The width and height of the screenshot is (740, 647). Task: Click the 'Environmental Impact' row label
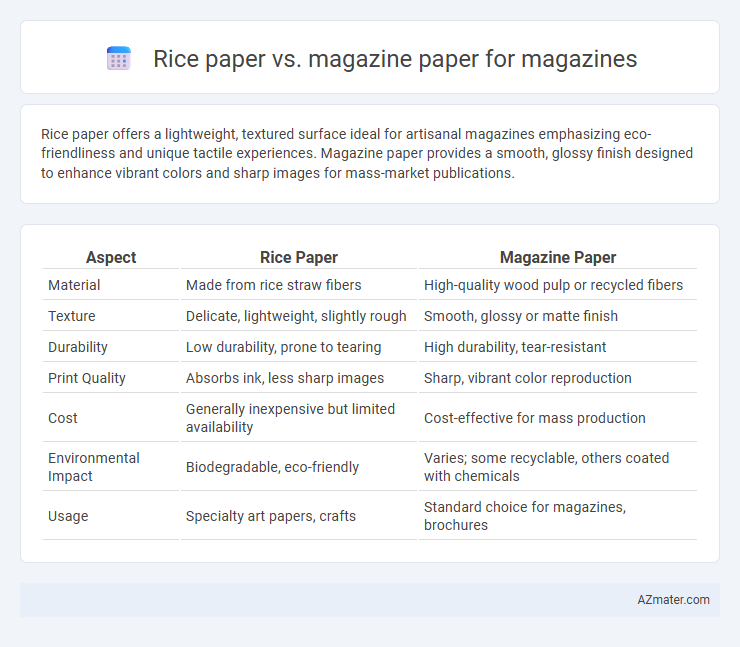(x=93, y=467)
